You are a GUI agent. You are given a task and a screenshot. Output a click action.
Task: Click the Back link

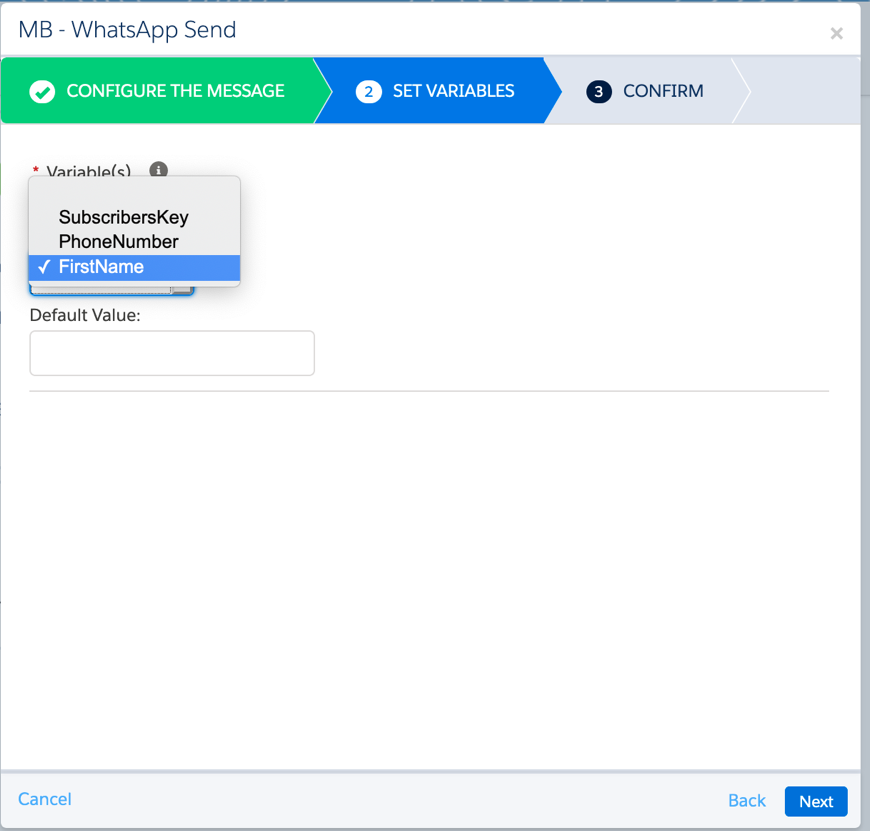point(746,801)
